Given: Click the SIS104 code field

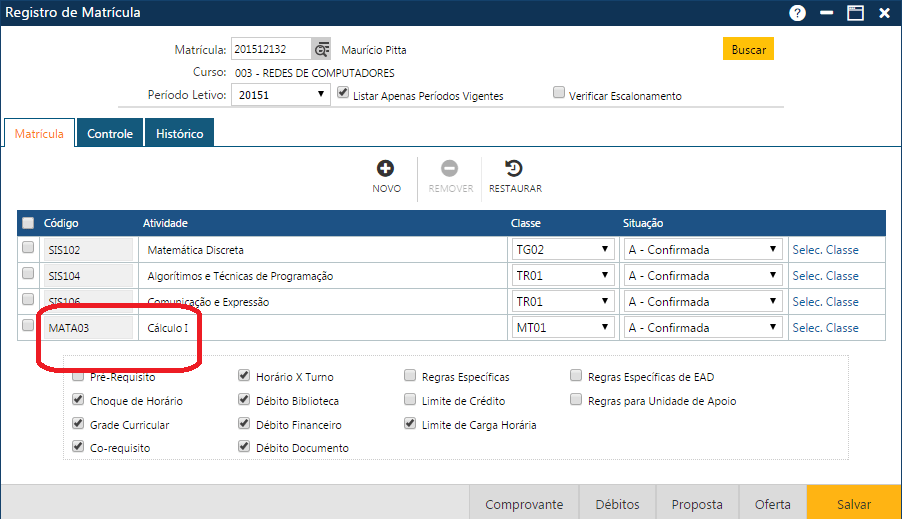Looking at the screenshot, I should point(89,276).
